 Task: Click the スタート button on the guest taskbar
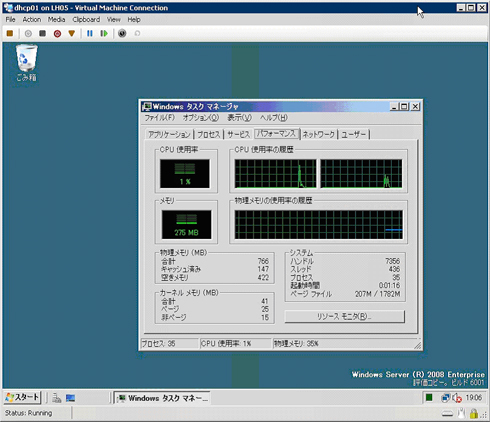point(22,397)
